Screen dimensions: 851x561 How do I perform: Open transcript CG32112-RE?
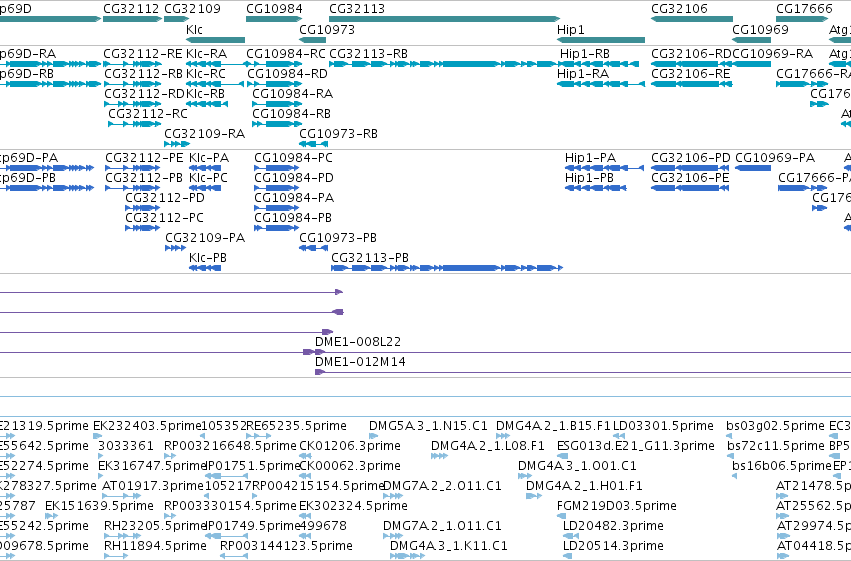click(x=132, y=64)
